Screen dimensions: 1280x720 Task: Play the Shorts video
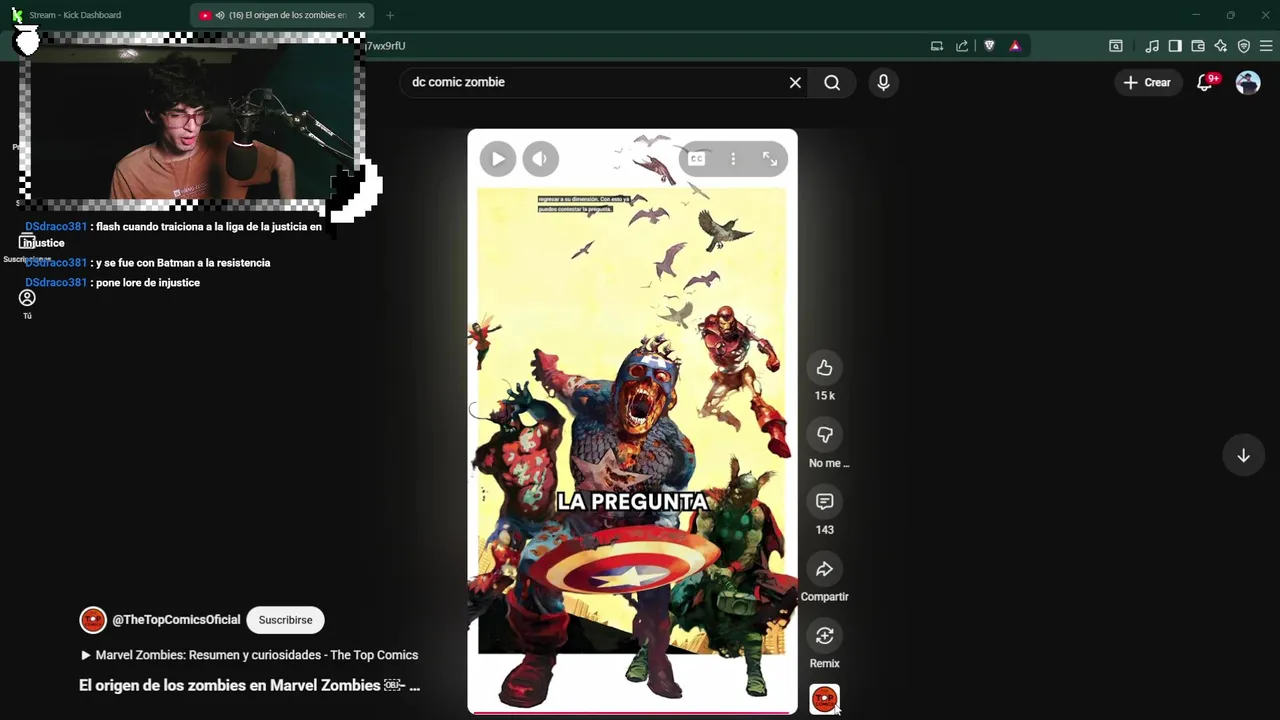(x=498, y=158)
